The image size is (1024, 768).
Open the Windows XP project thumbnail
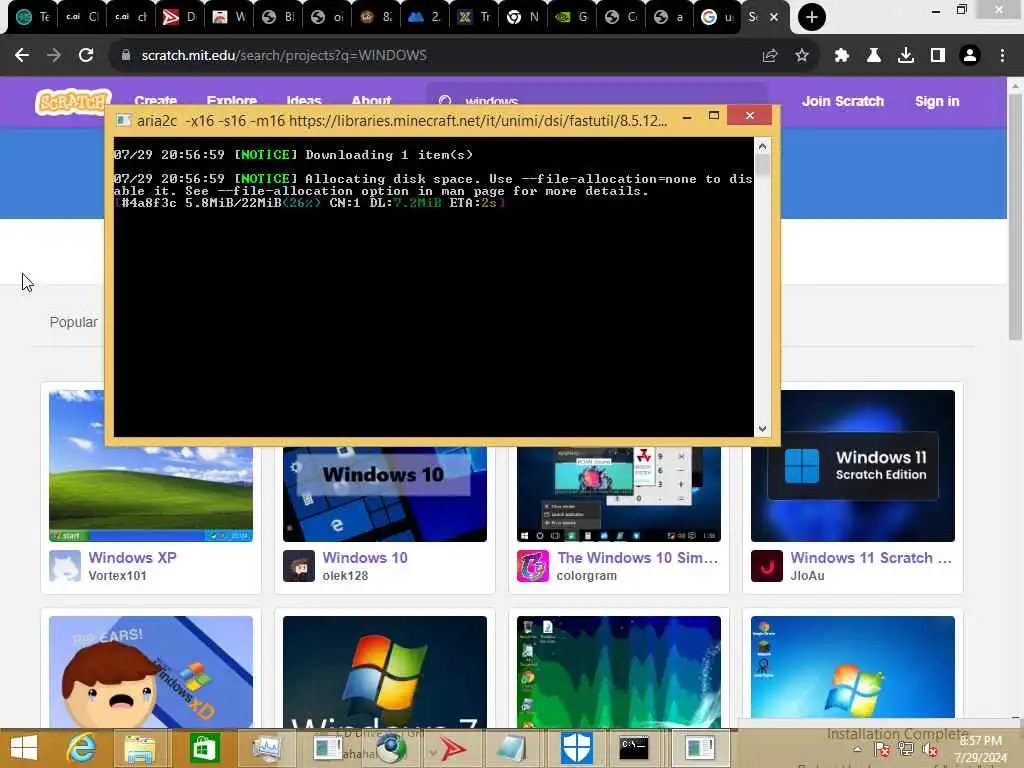coord(151,494)
